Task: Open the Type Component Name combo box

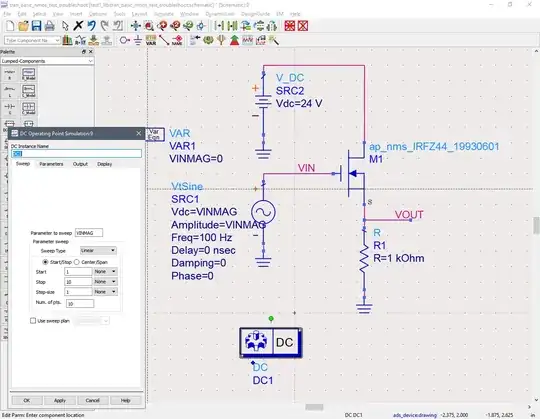Action: [x=32, y=41]
